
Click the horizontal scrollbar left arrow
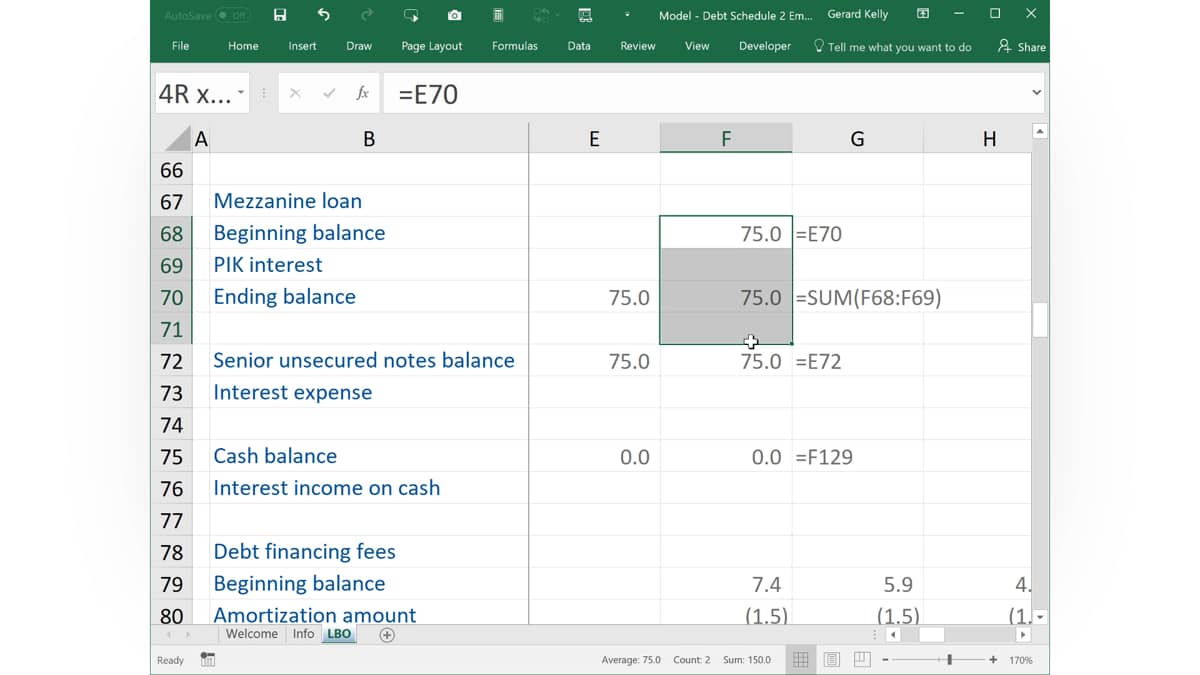[x=894, y=635]
